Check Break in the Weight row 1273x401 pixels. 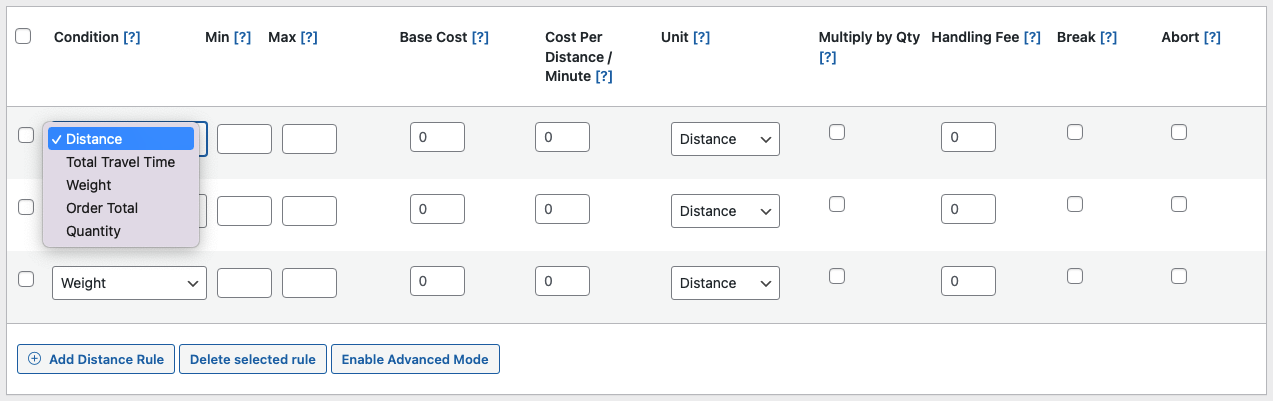pyautogui.click(x=1074, y=276)
